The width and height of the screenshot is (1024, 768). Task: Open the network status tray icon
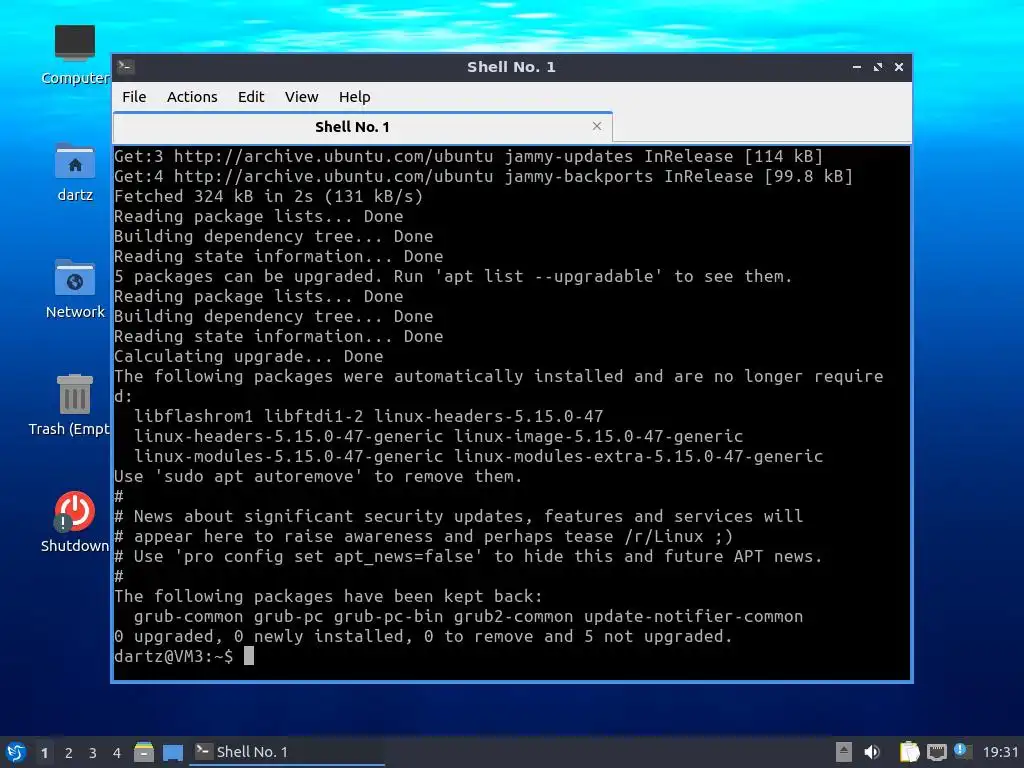click(936, 752)
